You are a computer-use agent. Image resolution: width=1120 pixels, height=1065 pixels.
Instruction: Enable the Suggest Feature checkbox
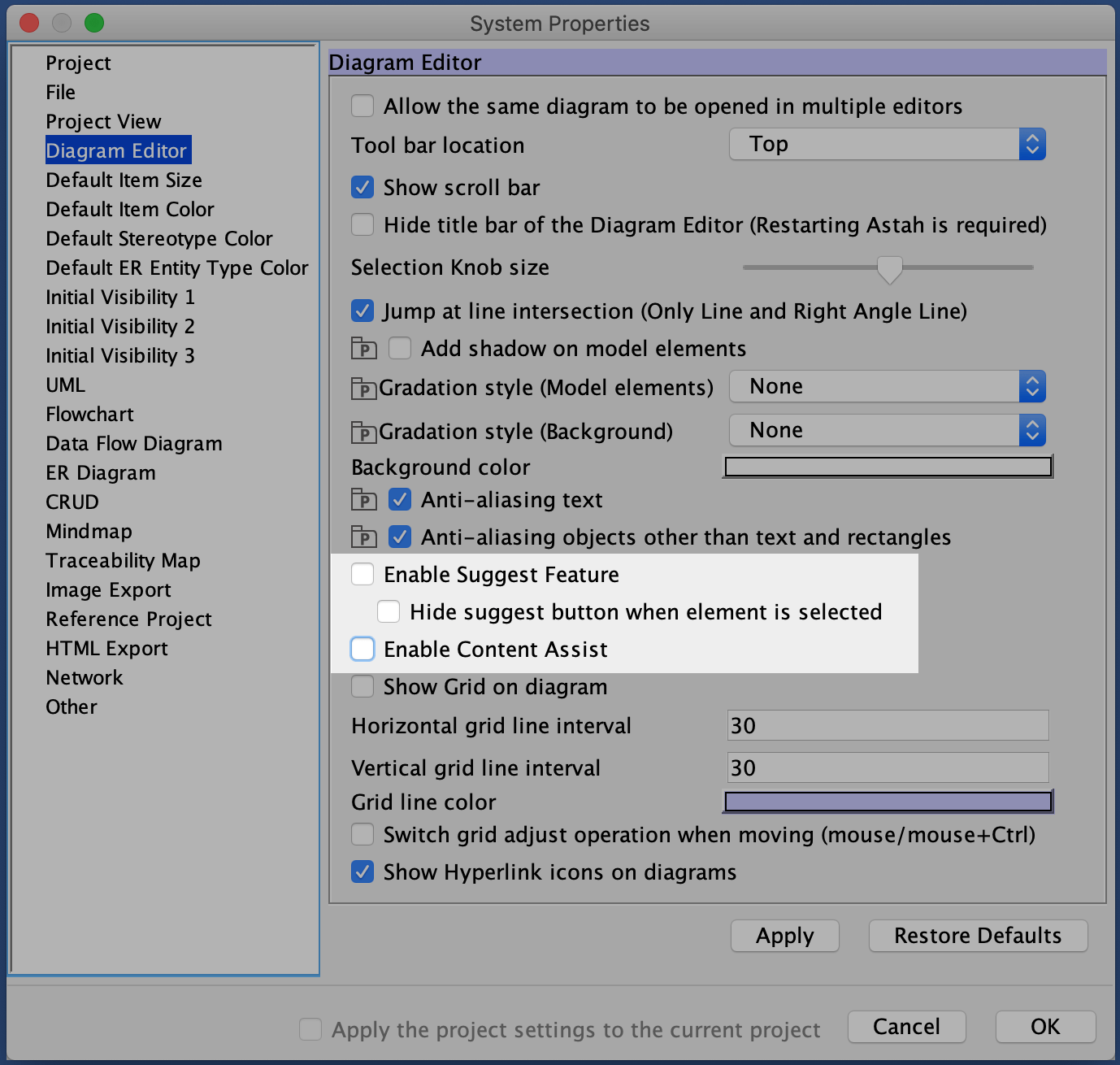(x=362, y=574)
